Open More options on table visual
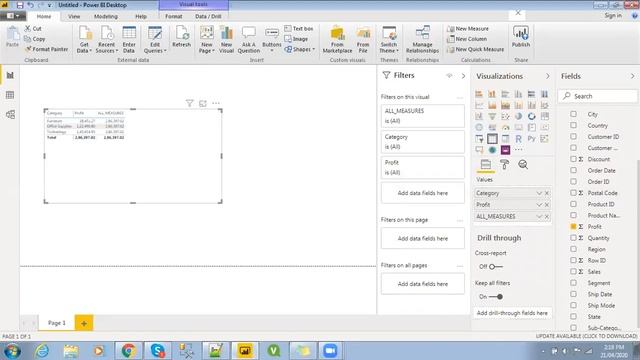Image resolution: width=640 pixels, height=360 pixels. 216,103
